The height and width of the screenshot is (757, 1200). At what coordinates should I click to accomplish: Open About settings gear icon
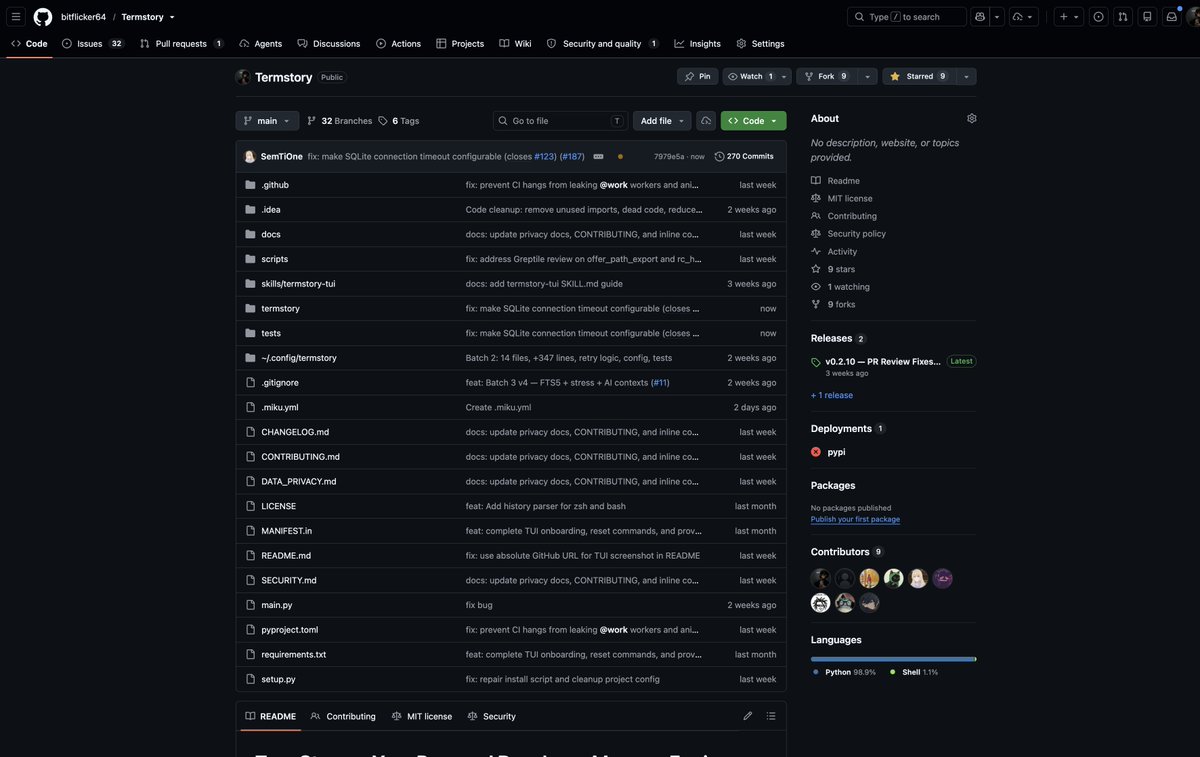point(972,118)
